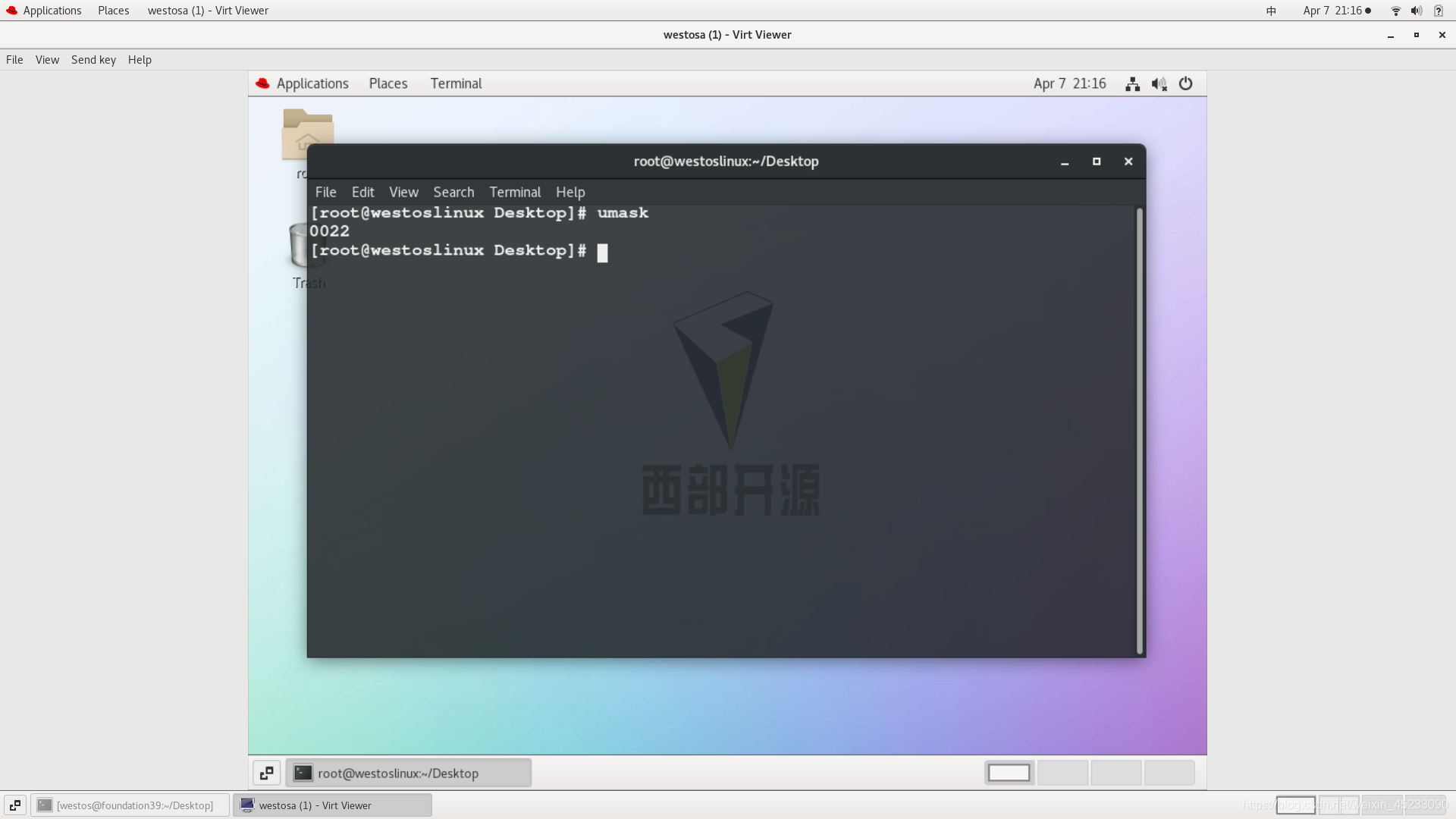This screenshot has width=1456, height=819.
Task: Open host Applications menu
Action: coord(52,11)
